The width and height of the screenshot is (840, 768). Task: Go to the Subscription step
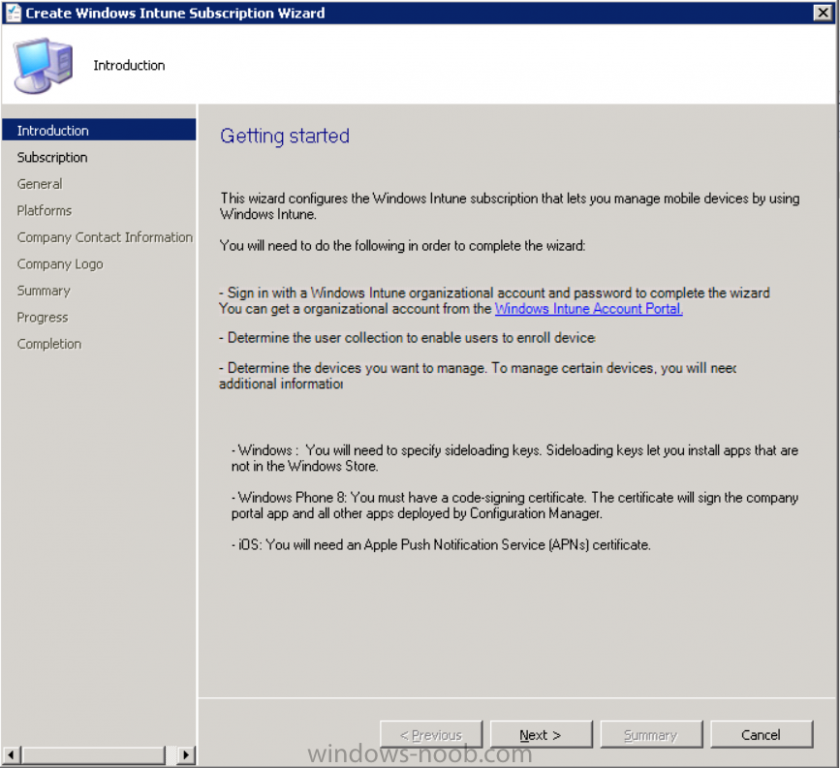click(x=52, y=157)
